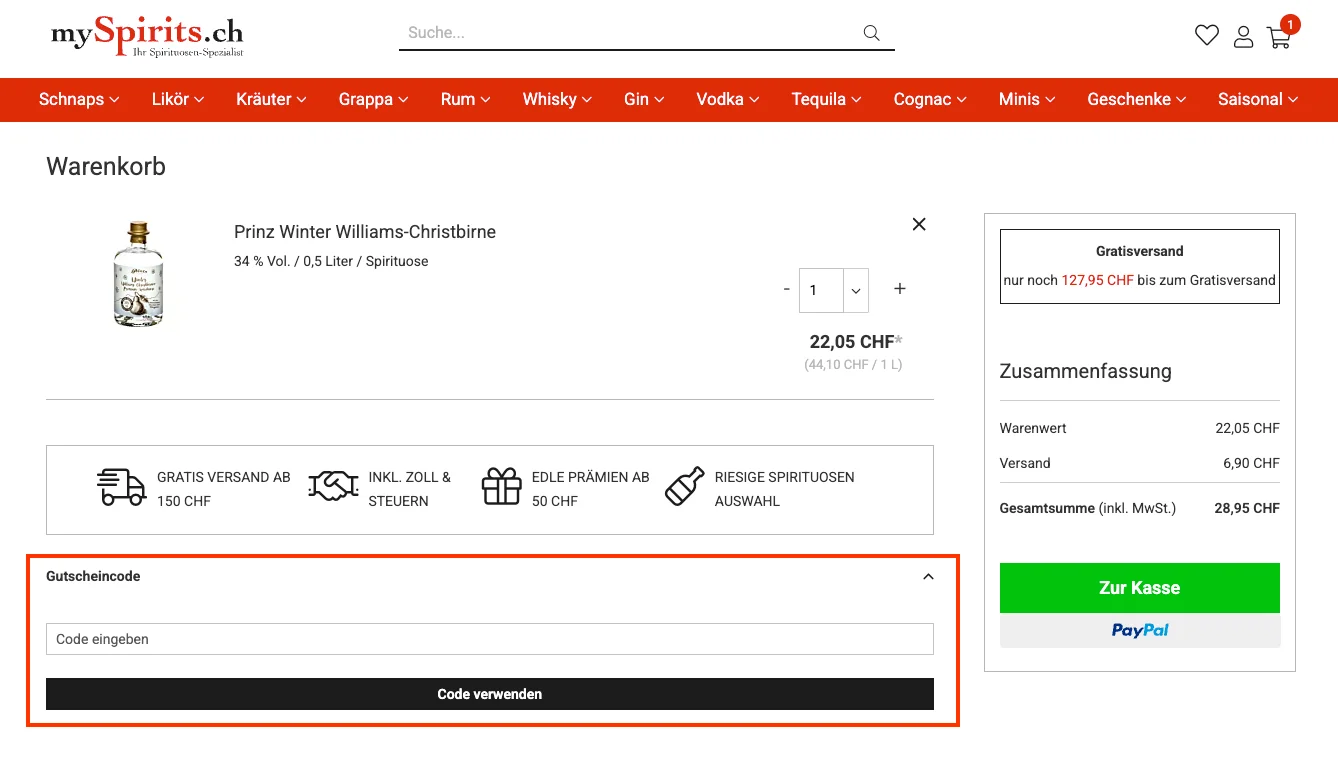Screen dimensions: 1338x759
Task: Expand the Whisky category menu
Action: (556, 99)
